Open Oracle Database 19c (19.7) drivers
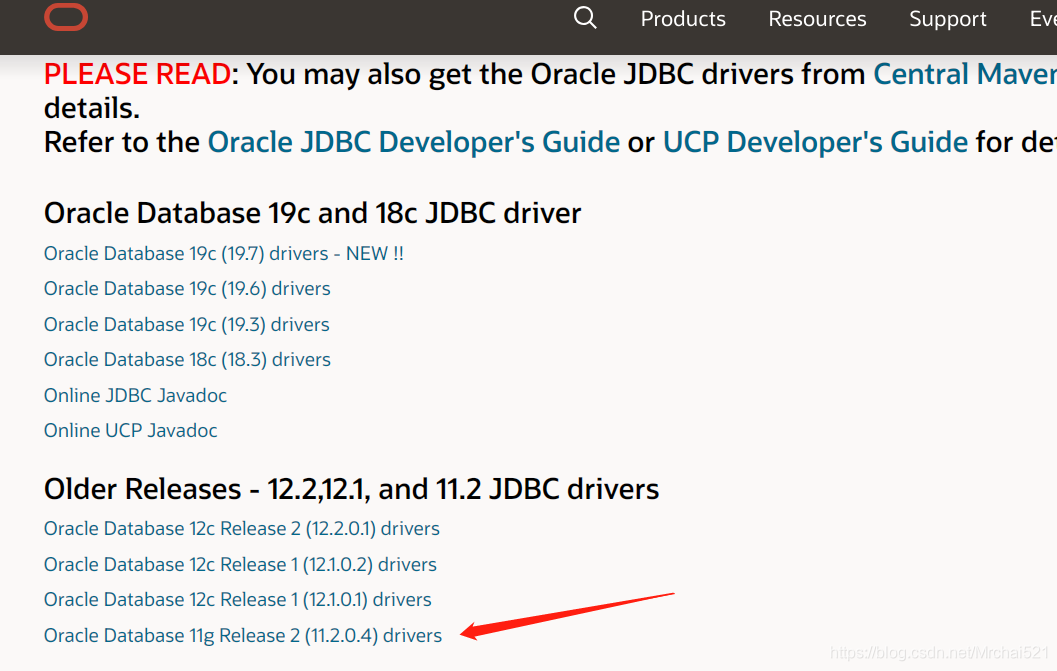The height and width of the screenshot is (671, 1057). click(x=224, y=254)
